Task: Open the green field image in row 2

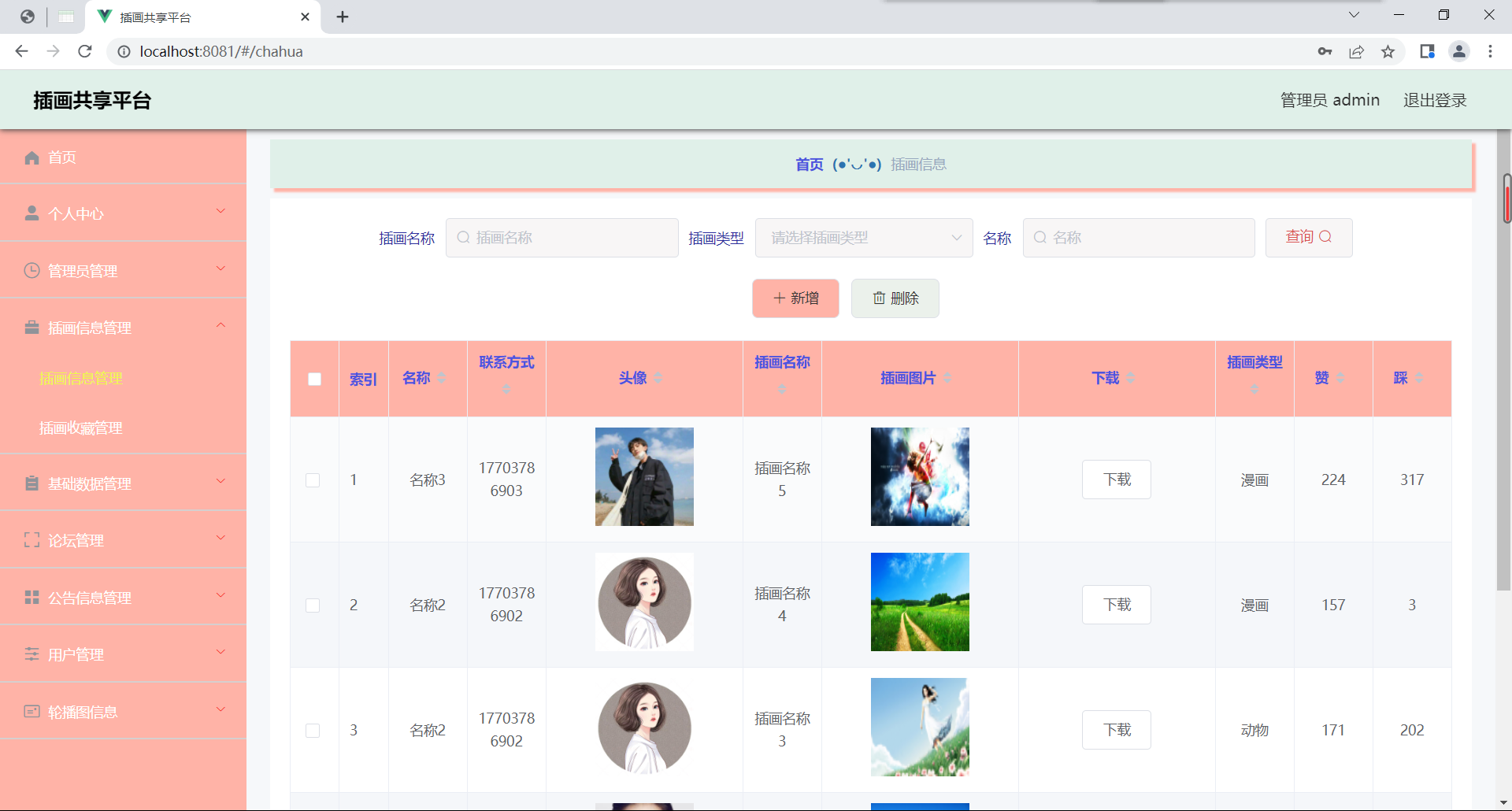Action: [920, 602]
